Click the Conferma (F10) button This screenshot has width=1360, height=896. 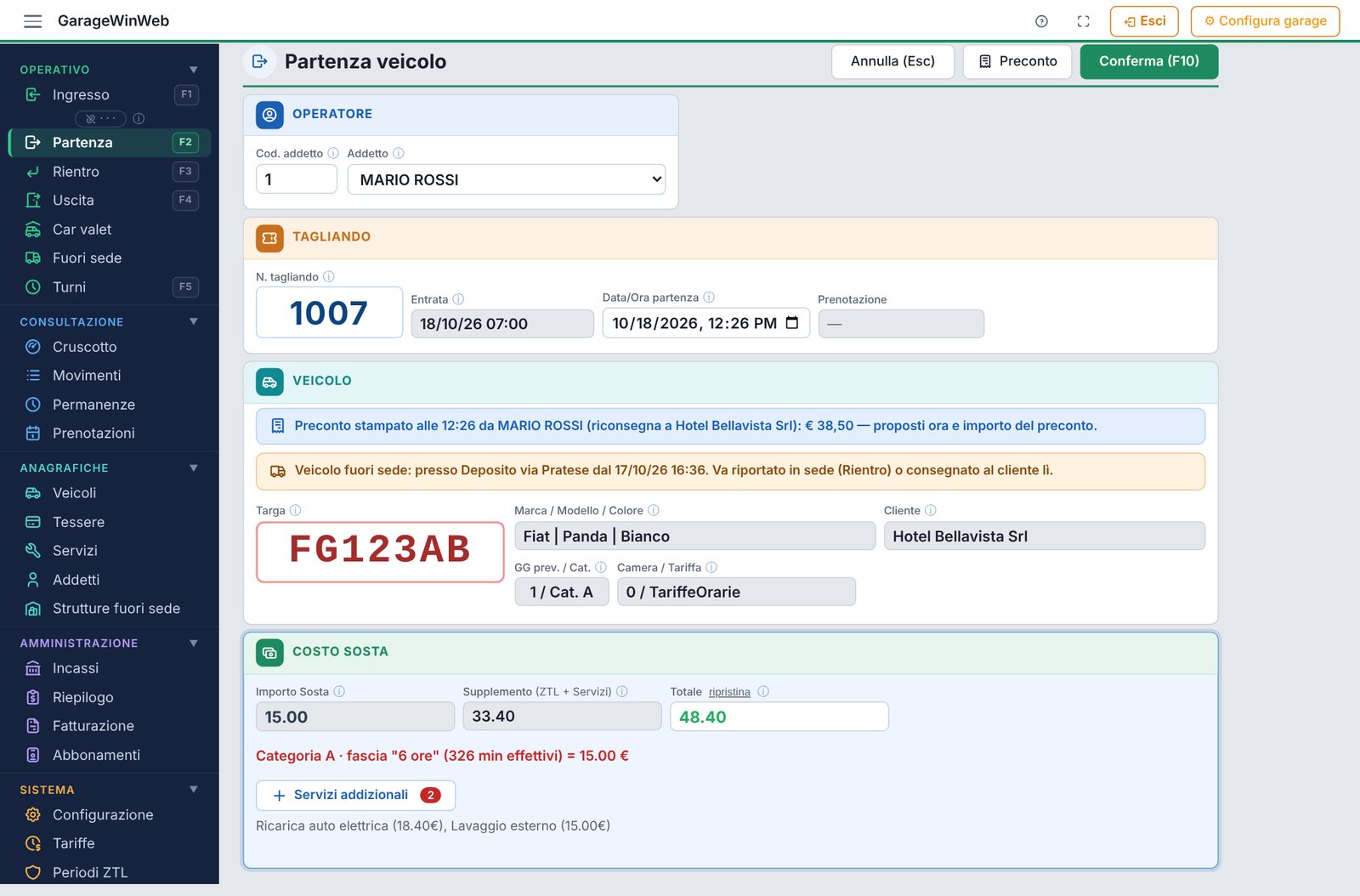click(1149, 61)
